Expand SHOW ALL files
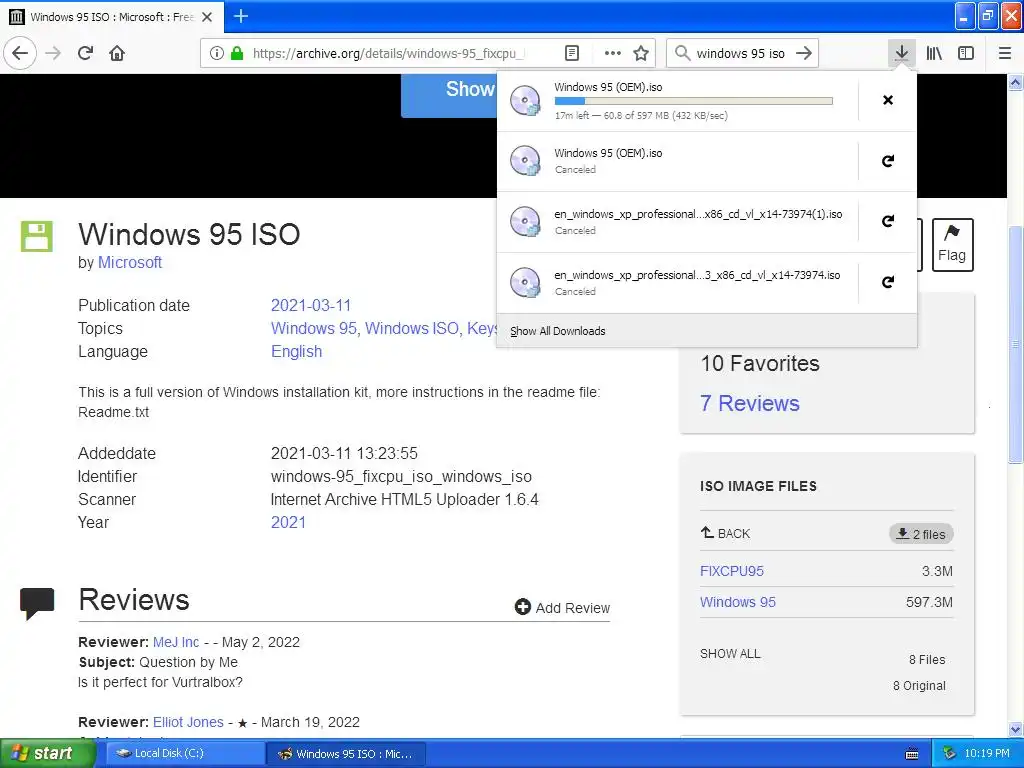This screenshot has width=1024, height=768. click(730, 654)
